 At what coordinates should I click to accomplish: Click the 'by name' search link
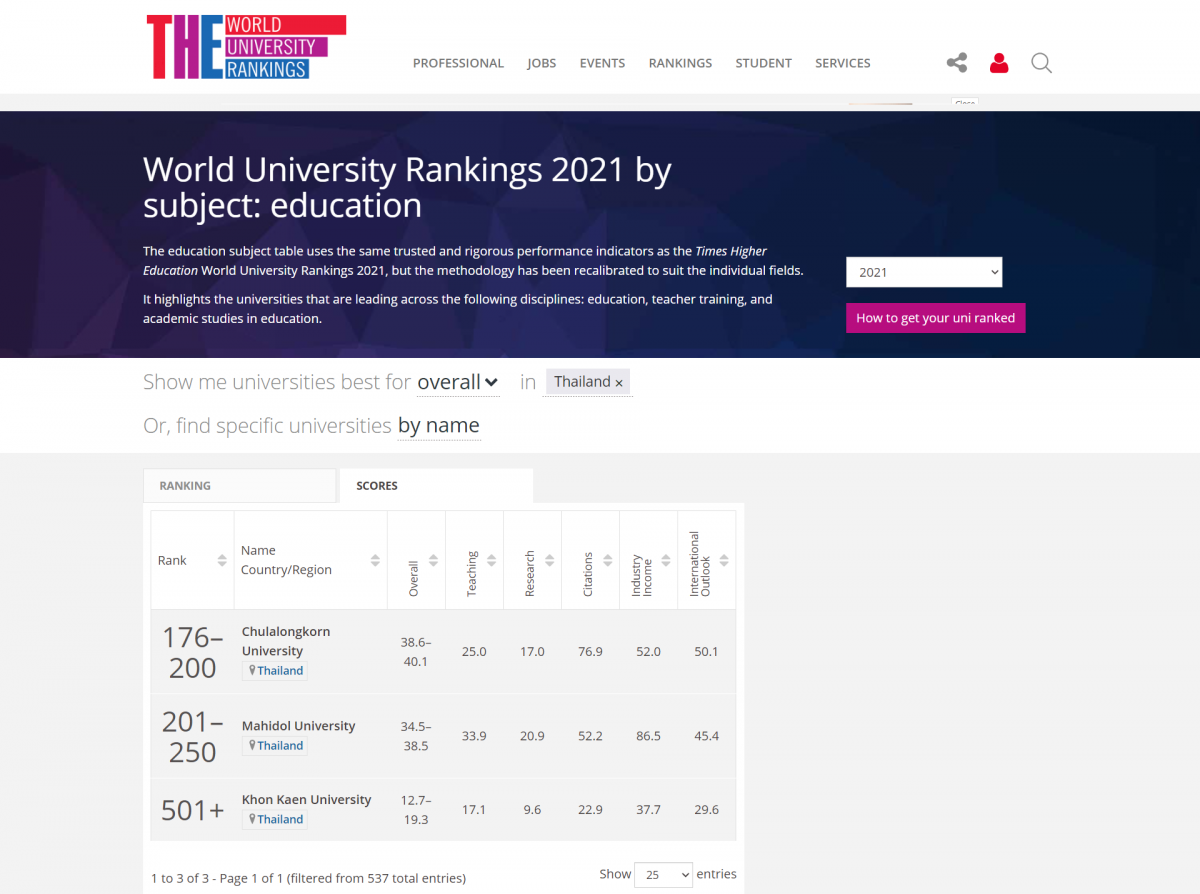pos(439,426)
